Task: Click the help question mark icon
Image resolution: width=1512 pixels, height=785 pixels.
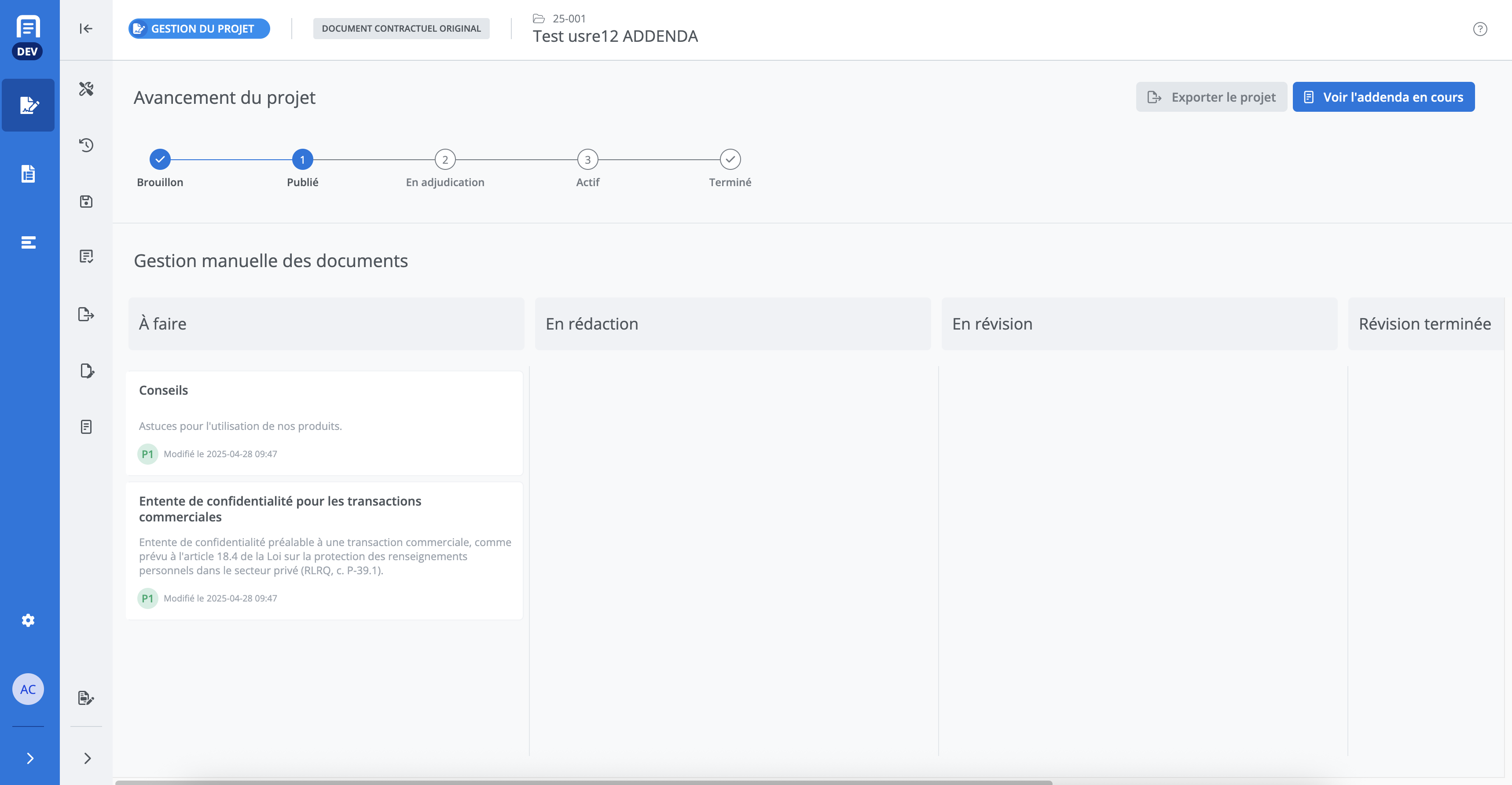Action: click(x=1480, y=29)
